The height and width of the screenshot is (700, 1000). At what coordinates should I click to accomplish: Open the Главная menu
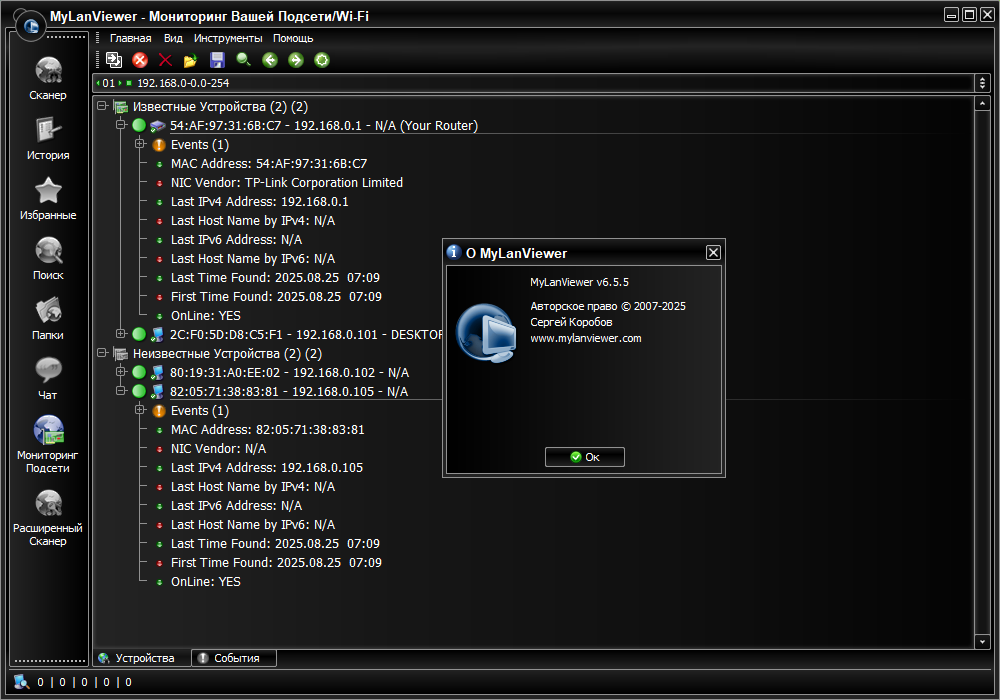(130, 38)
